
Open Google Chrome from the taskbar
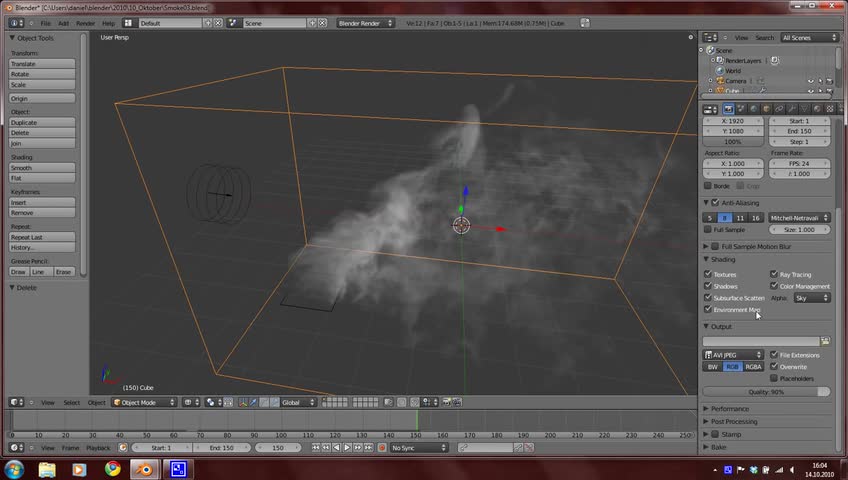tap(112, 469)
